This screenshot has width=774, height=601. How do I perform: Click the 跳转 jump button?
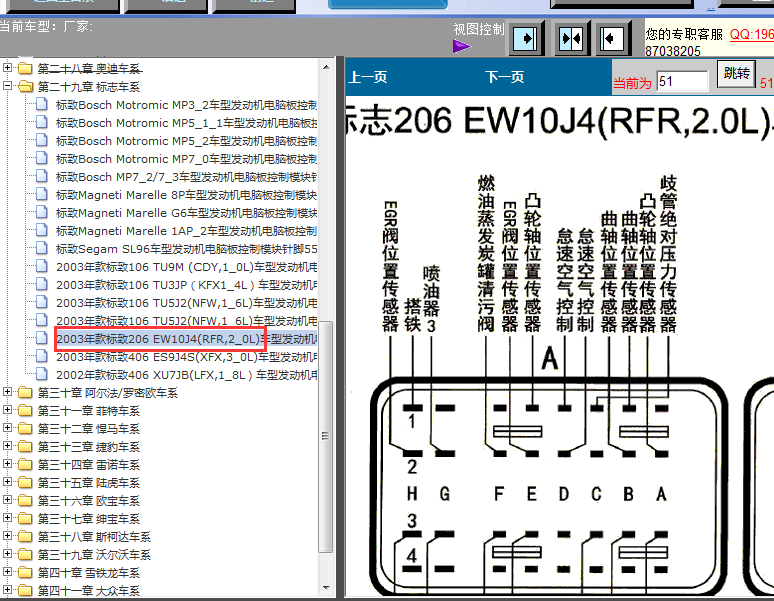[x=736, y=74]
